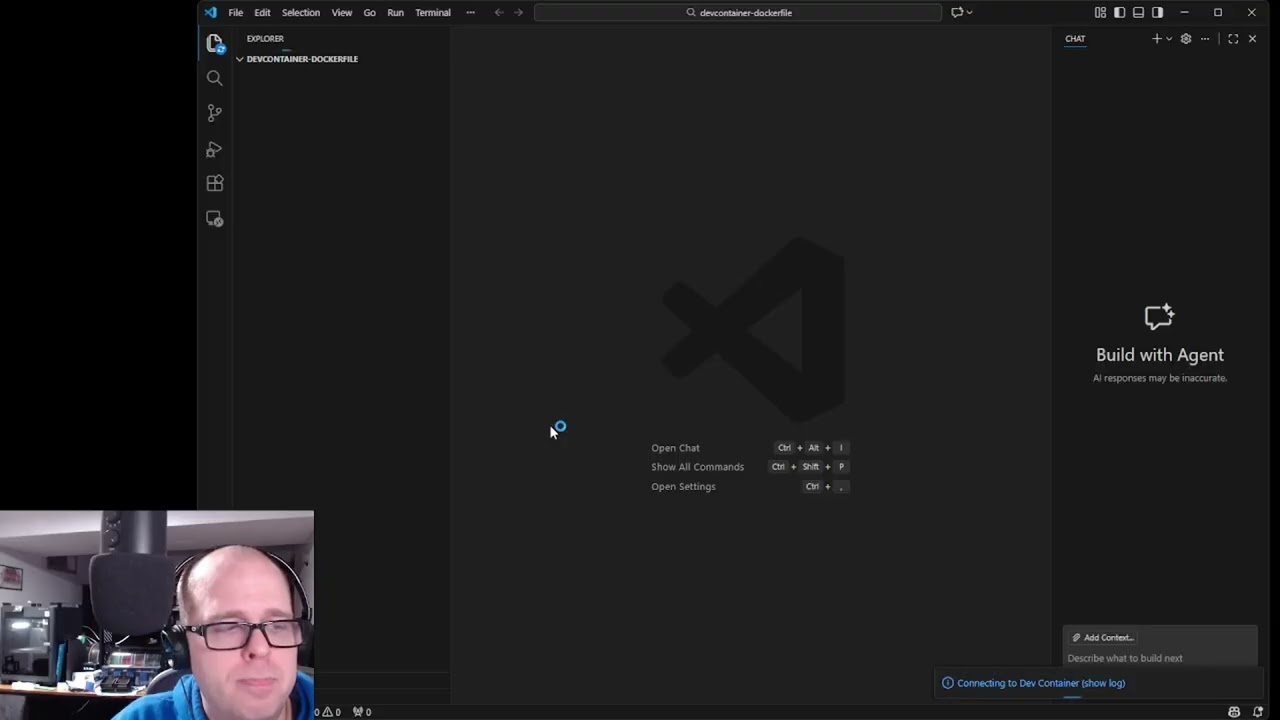The image size is (1280, 720).
Task: Toggle the bottom panel
Action: click(1138, 12)
